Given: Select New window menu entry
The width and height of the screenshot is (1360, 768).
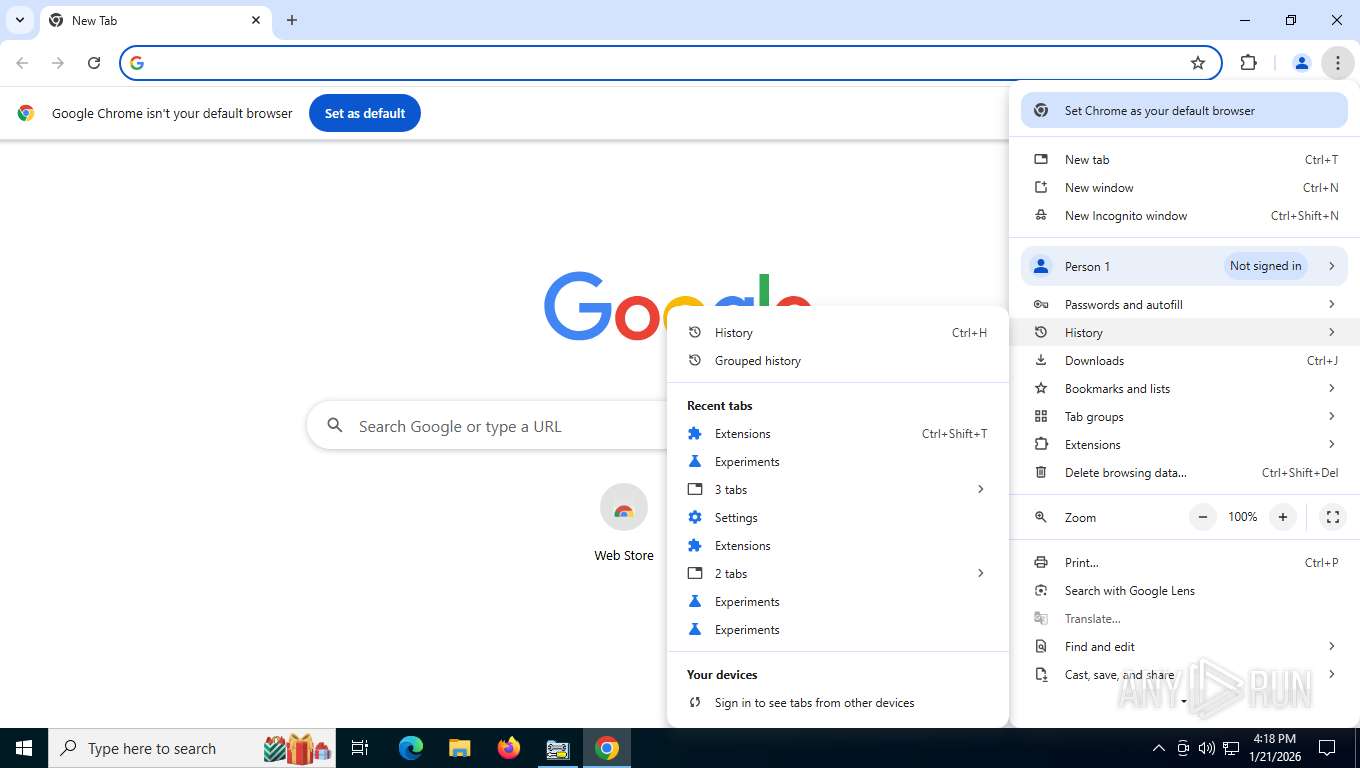Looking at the screenshot, I should coord(1184,188).
